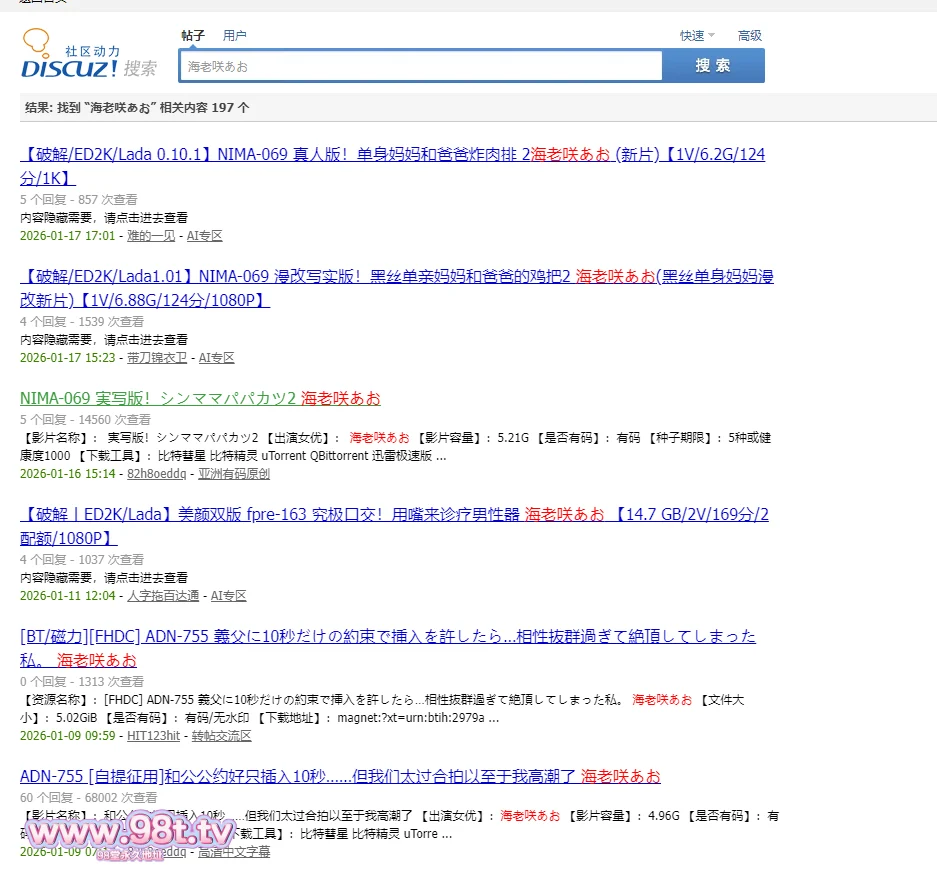937x870 pixels.
Task: Expand the 快速 dropdown arrow
Action: point(711,36)
